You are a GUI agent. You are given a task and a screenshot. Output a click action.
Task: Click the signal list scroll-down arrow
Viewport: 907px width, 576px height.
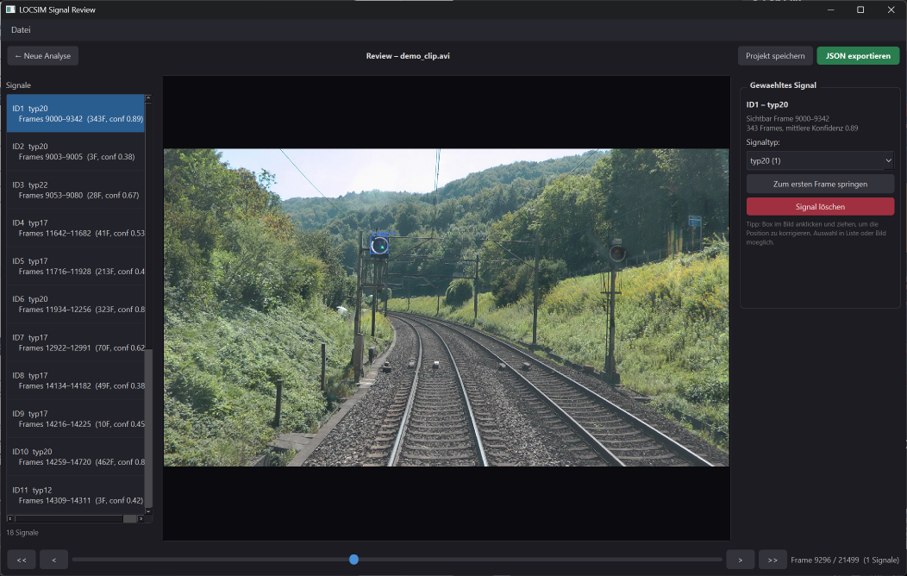(149, 511)
